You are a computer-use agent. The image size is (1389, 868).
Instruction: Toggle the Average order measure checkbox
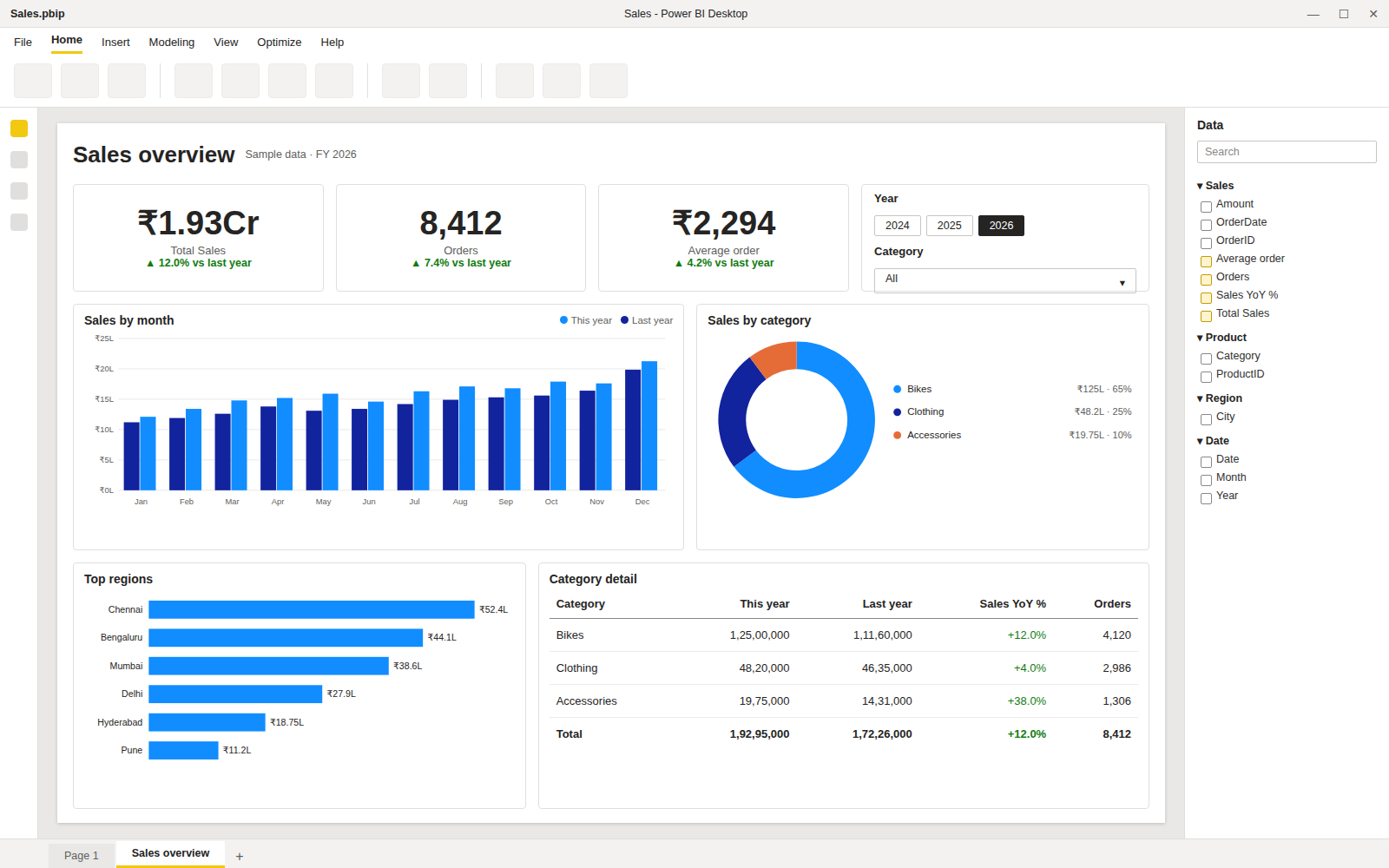1206,261
